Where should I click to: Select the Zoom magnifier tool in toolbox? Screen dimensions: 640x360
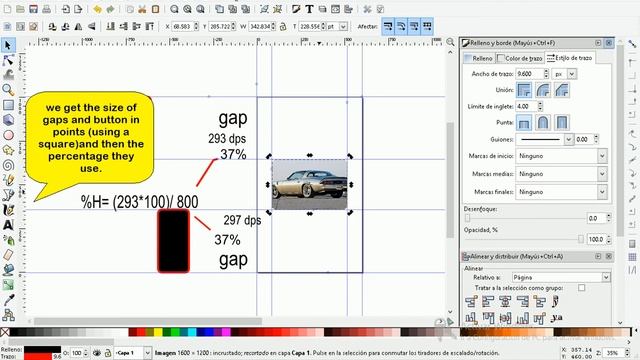(8, 90)
